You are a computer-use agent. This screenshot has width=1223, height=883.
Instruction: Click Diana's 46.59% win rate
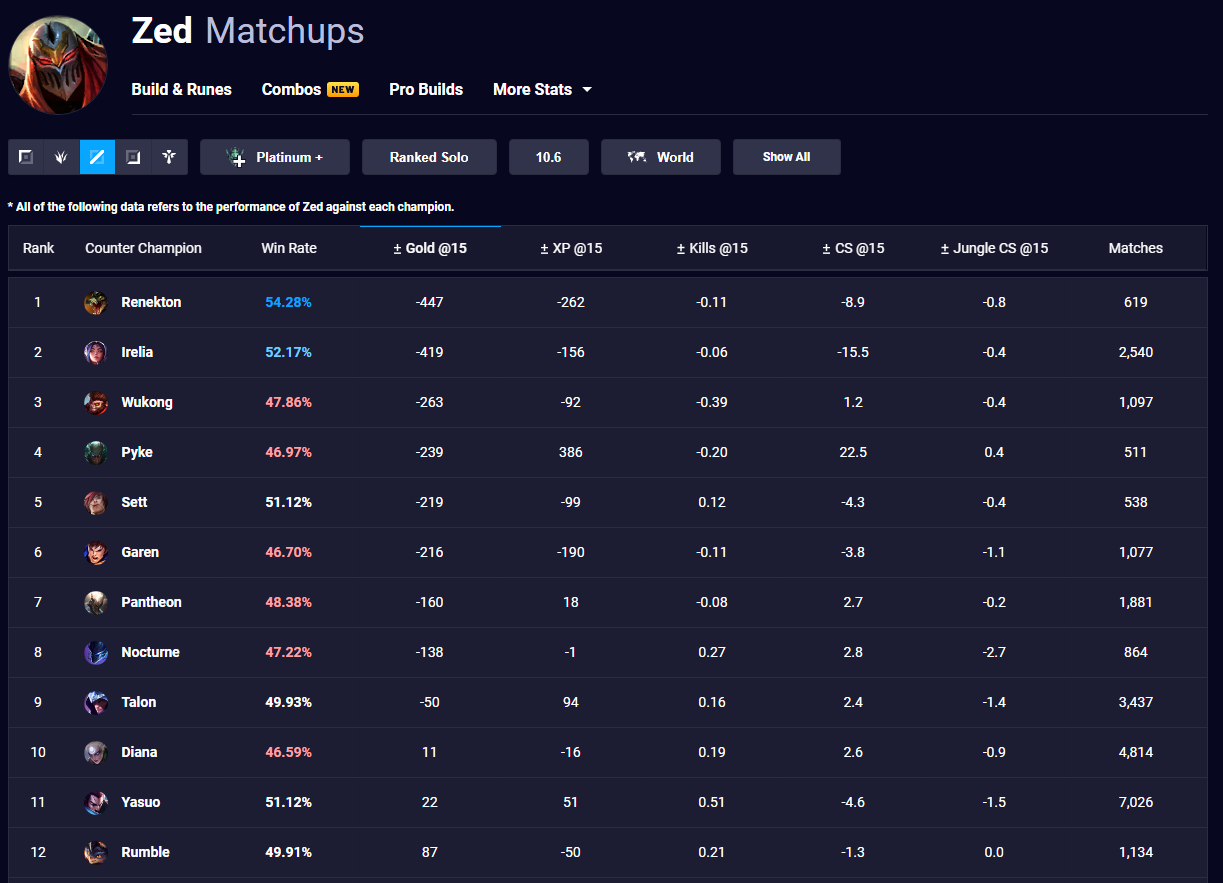[289, 752]
